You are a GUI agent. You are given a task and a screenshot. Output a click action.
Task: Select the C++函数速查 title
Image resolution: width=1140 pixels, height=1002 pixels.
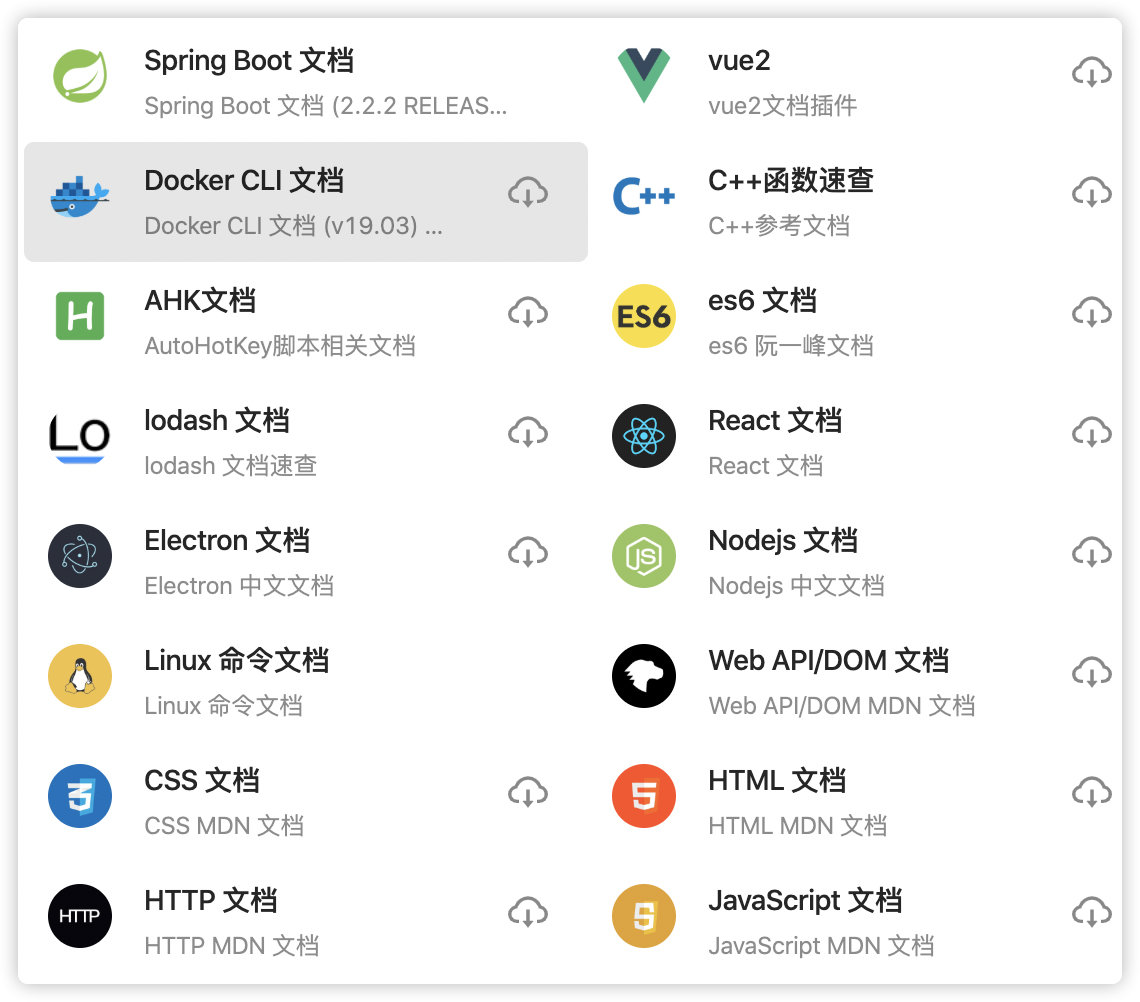(790, 180)
